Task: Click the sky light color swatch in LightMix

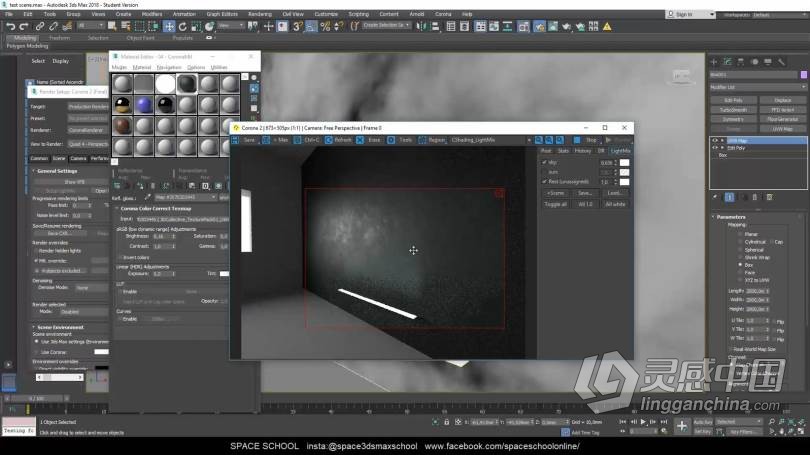Action: [x=624, y=163]
